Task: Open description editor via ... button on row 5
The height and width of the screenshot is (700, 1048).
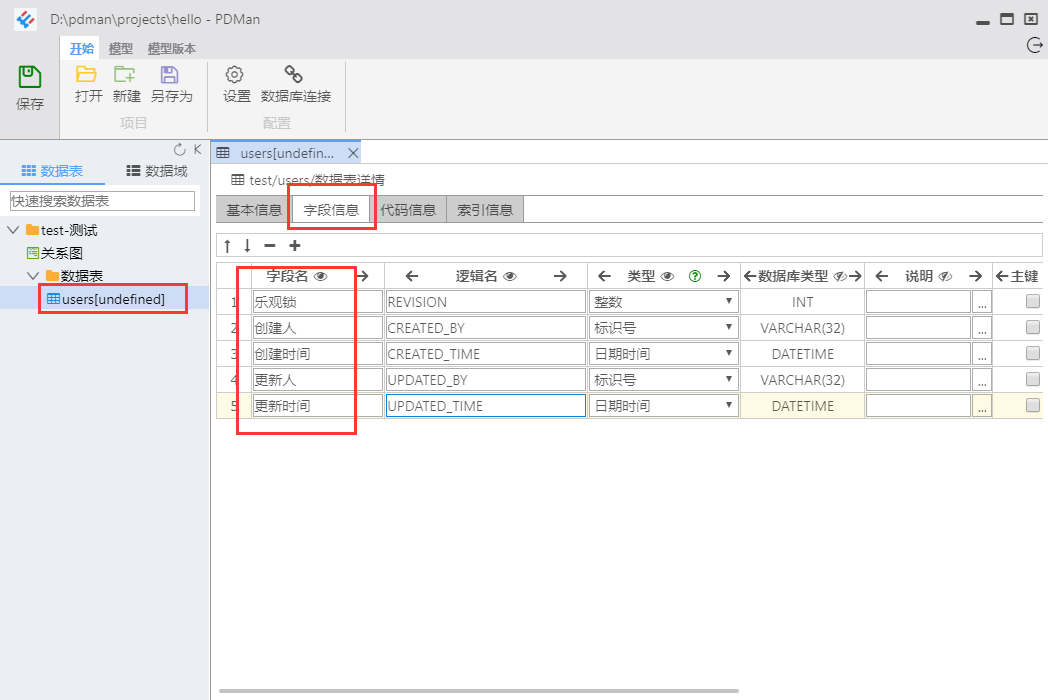Action: tap(982, 405)
